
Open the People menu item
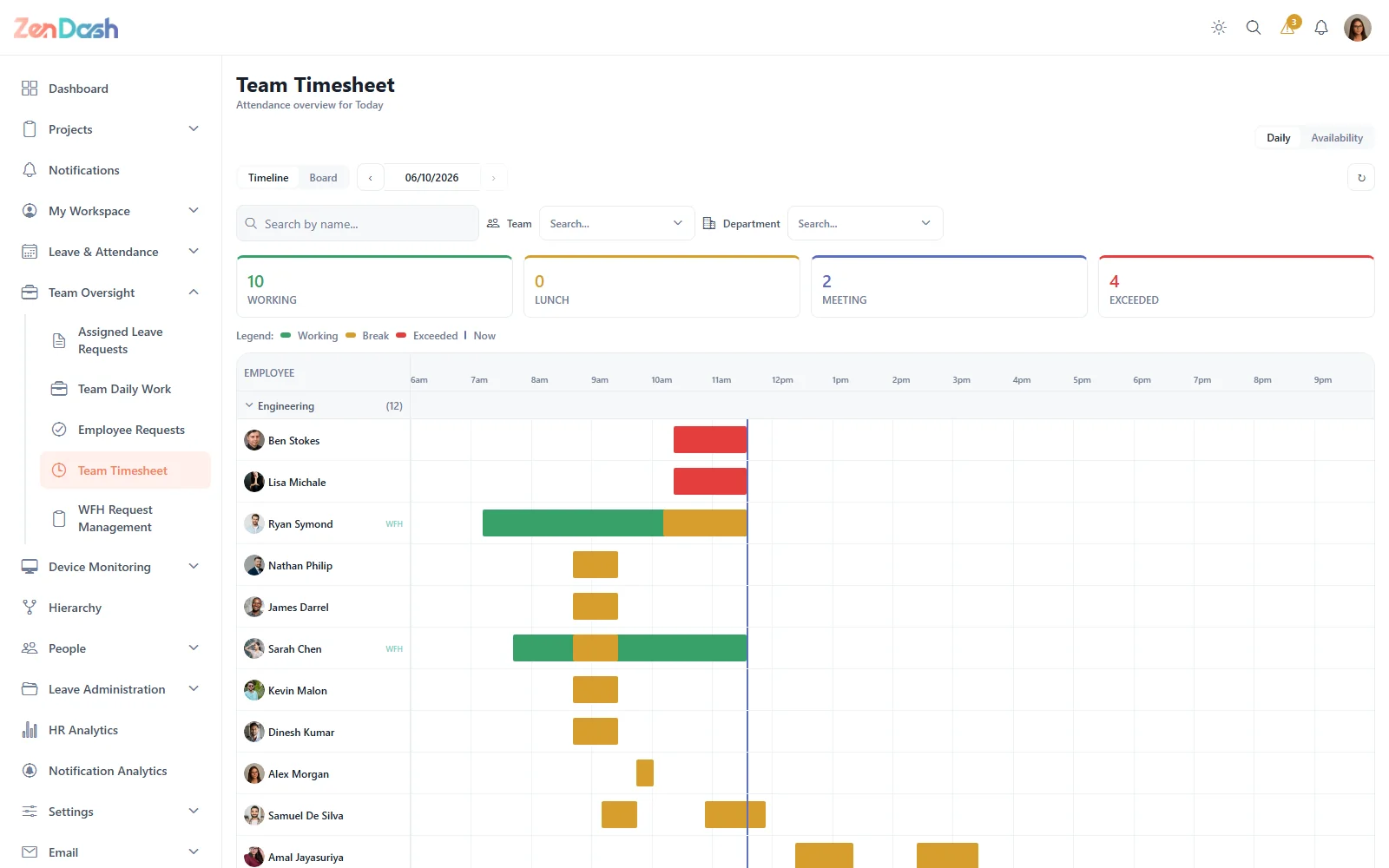pyautogui.click(x=111, y=648)
